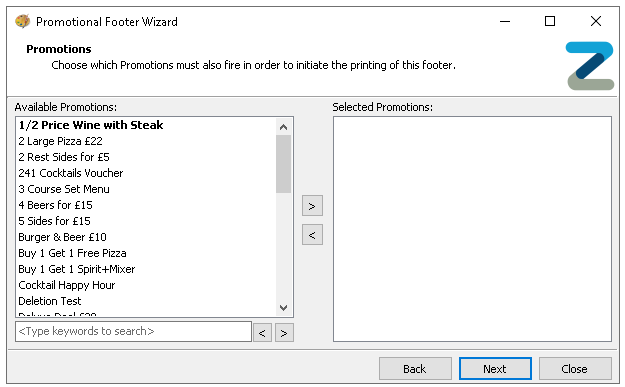Screen dimensions: 625x387
Task: Click the list scrollbar down arrow
Action: 283,308
